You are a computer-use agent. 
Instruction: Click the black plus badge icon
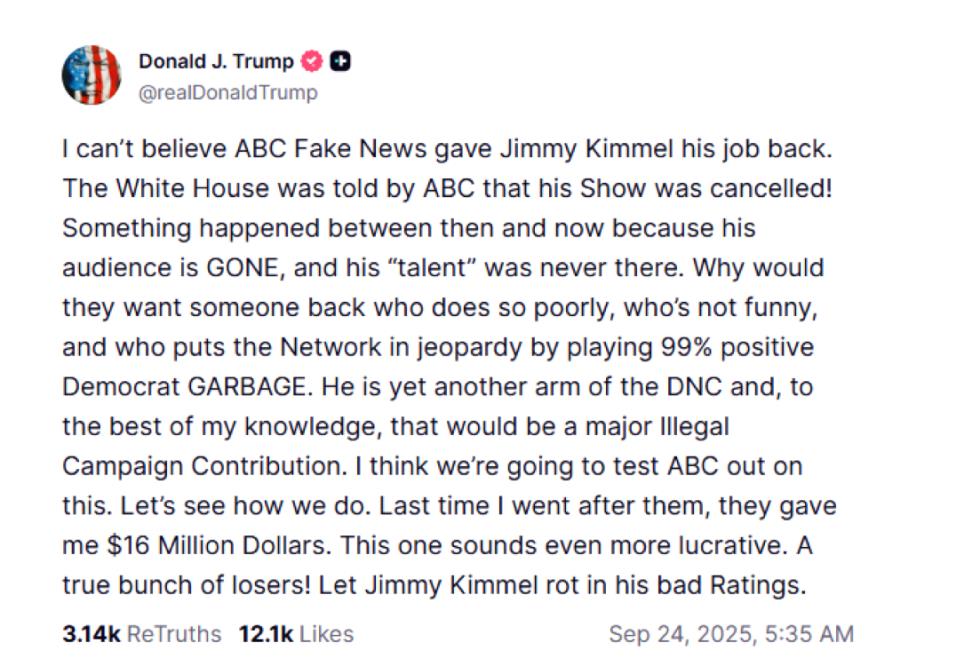(x=340, y=61)
